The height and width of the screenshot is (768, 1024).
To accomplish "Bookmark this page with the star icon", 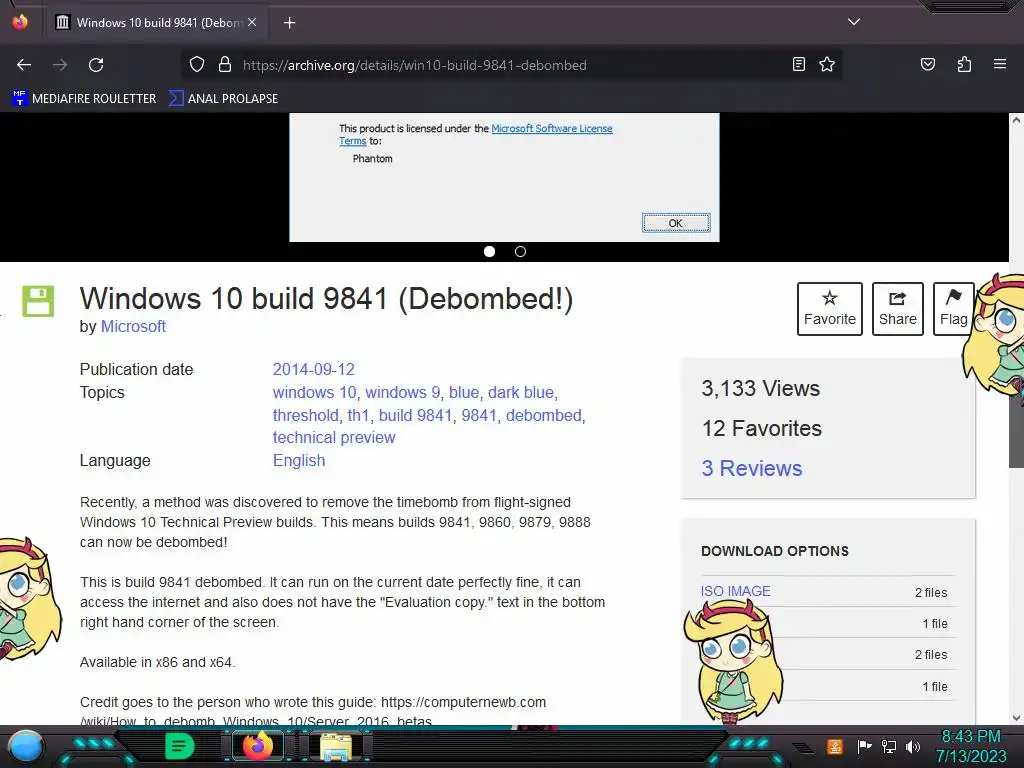I will click(x=827, y=64).
